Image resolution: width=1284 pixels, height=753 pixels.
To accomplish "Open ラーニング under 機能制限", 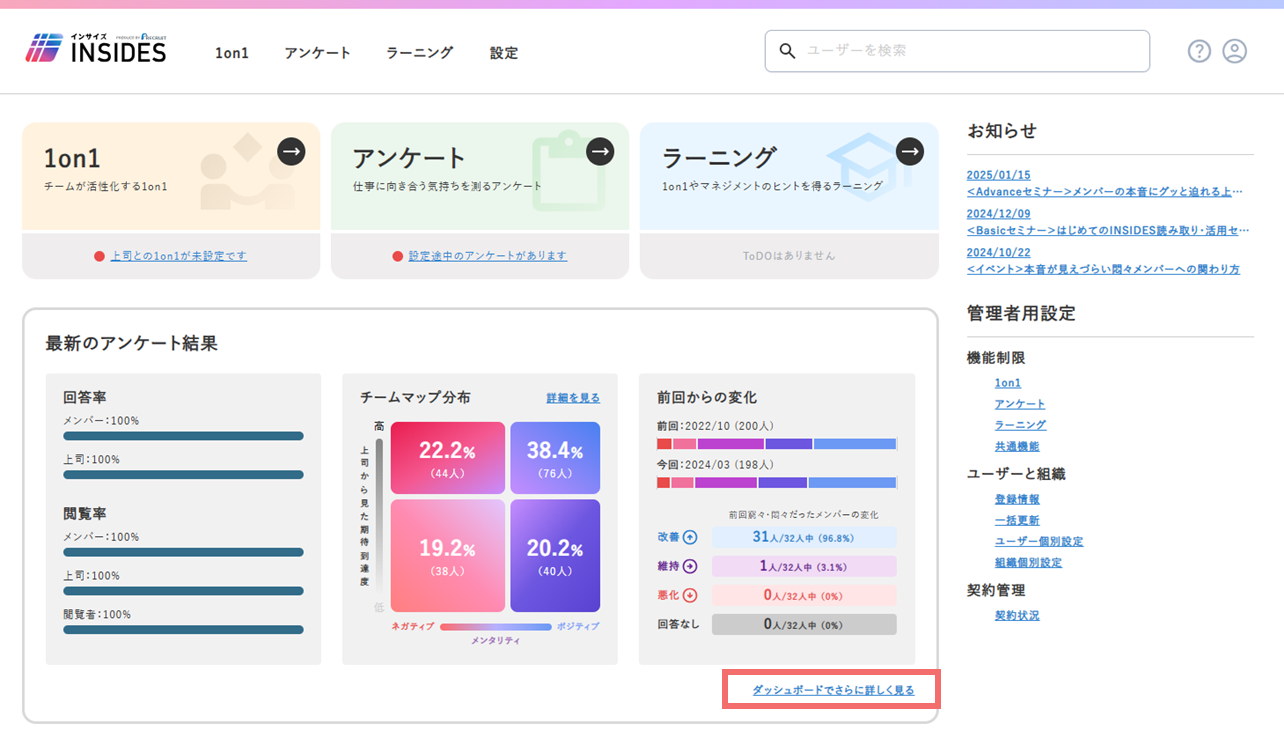I will click(1020, 425).
